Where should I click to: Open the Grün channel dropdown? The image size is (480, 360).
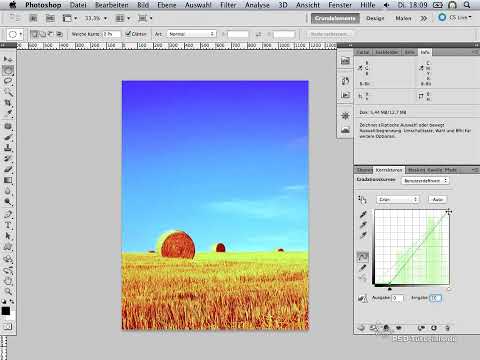(x=397, y=199)
